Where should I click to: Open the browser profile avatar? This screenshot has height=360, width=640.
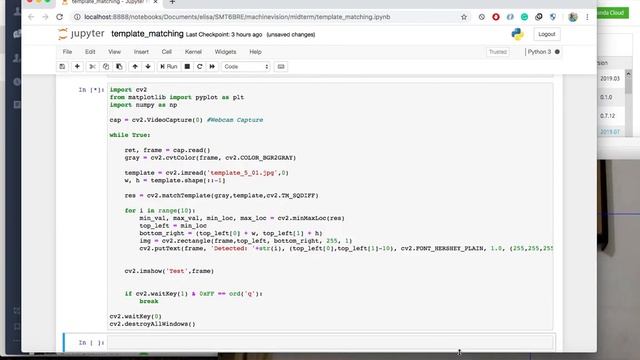pyautogui.click(x=573, y=17)
